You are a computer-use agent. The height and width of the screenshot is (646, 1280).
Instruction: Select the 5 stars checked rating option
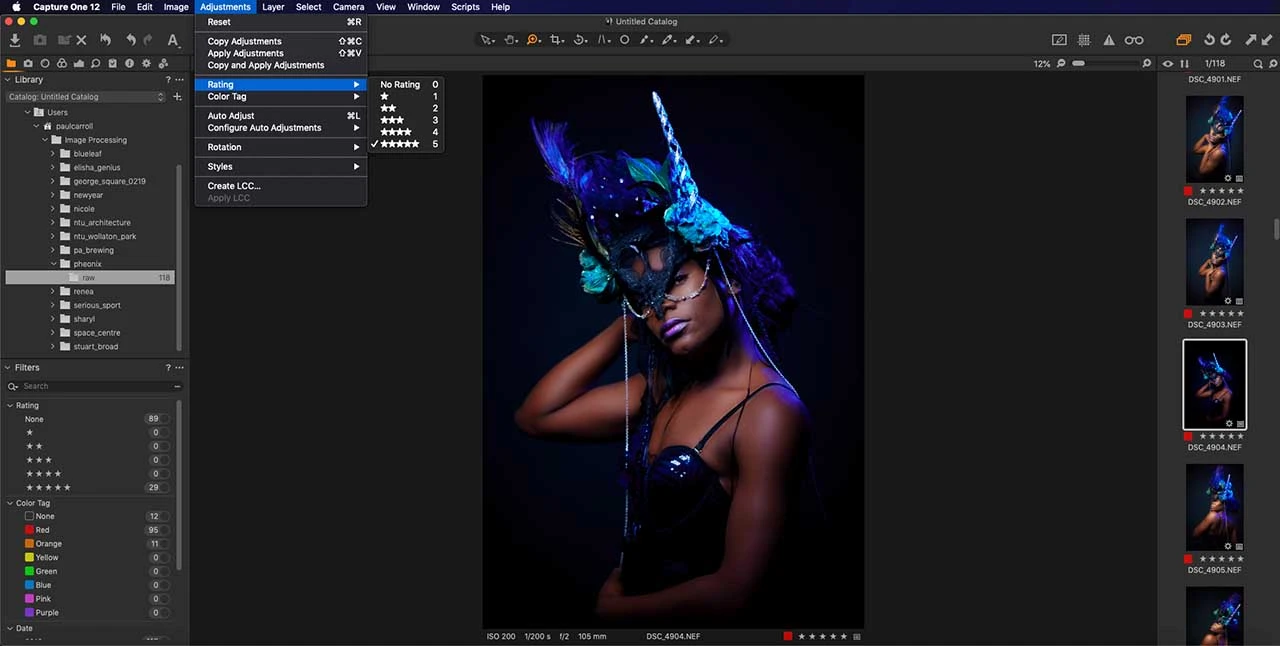click(406, 144)
